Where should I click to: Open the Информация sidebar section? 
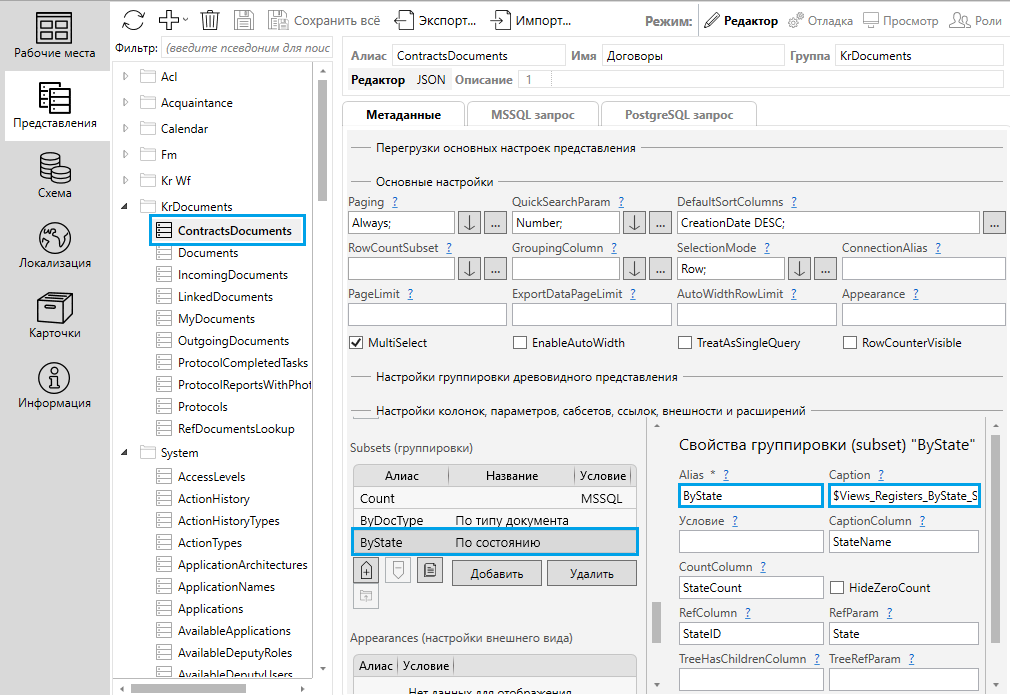[x=55, y=386]
